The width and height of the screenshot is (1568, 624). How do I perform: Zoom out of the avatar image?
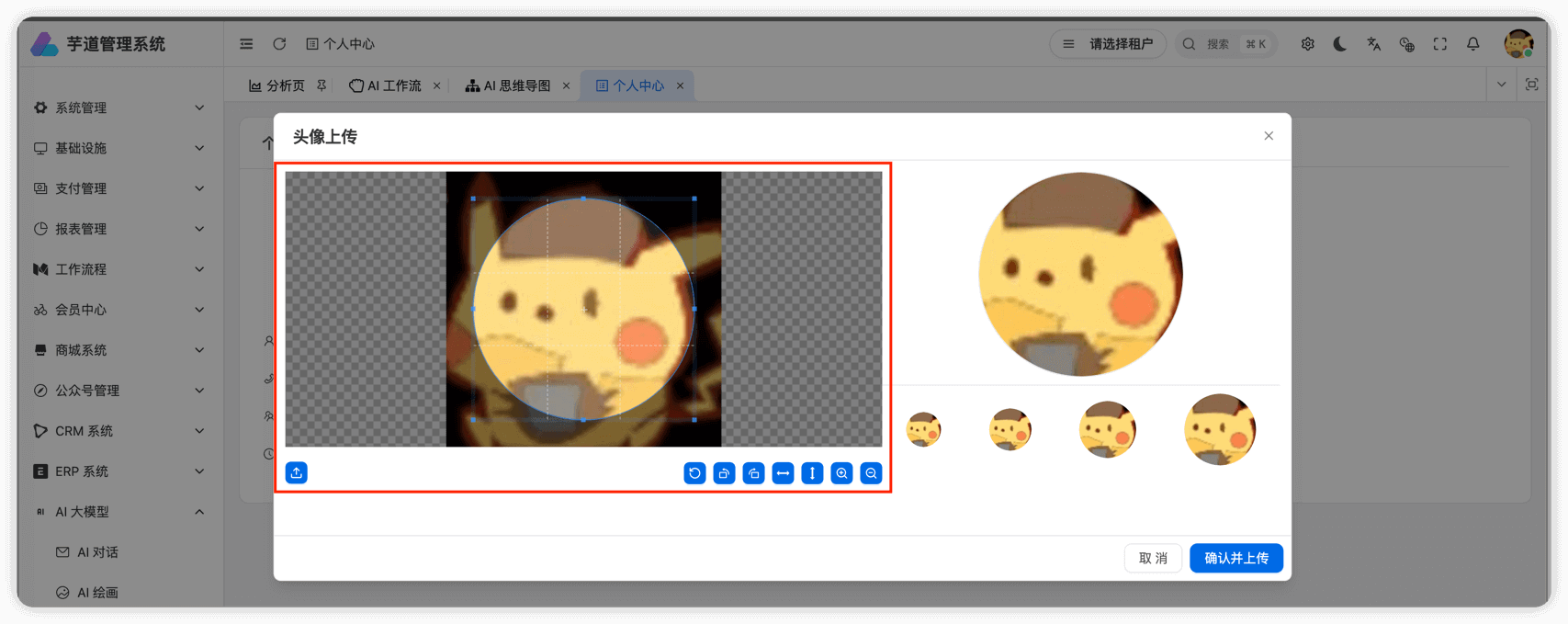[x=871, y=473]
